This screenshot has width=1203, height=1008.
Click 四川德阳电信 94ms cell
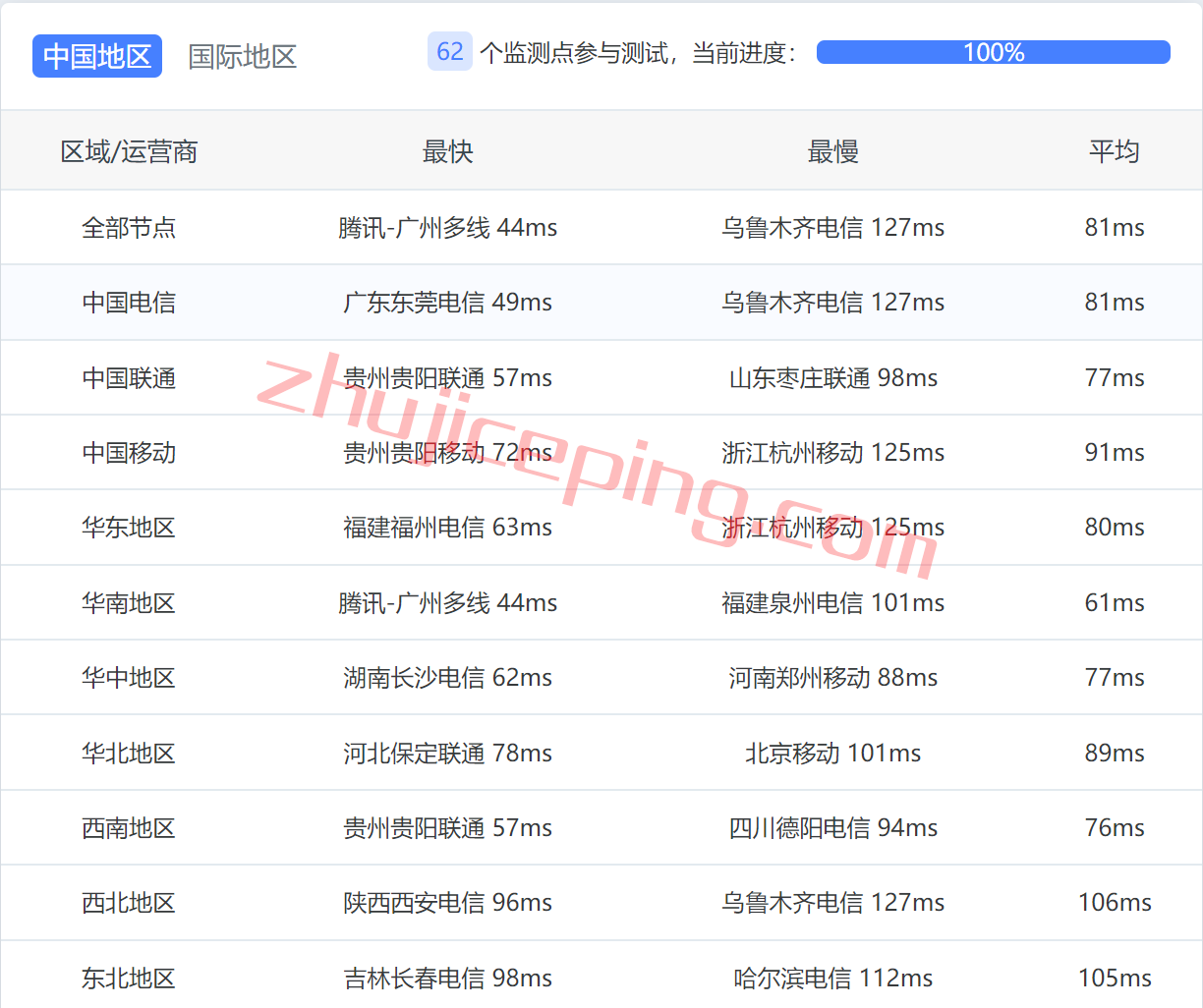(833, 828)
